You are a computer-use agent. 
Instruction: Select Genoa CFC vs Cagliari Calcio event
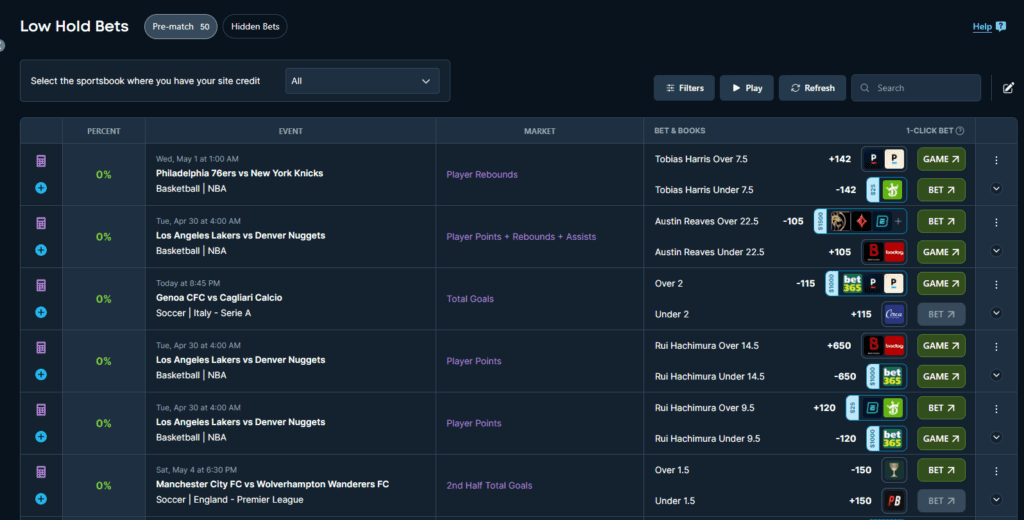219,297
